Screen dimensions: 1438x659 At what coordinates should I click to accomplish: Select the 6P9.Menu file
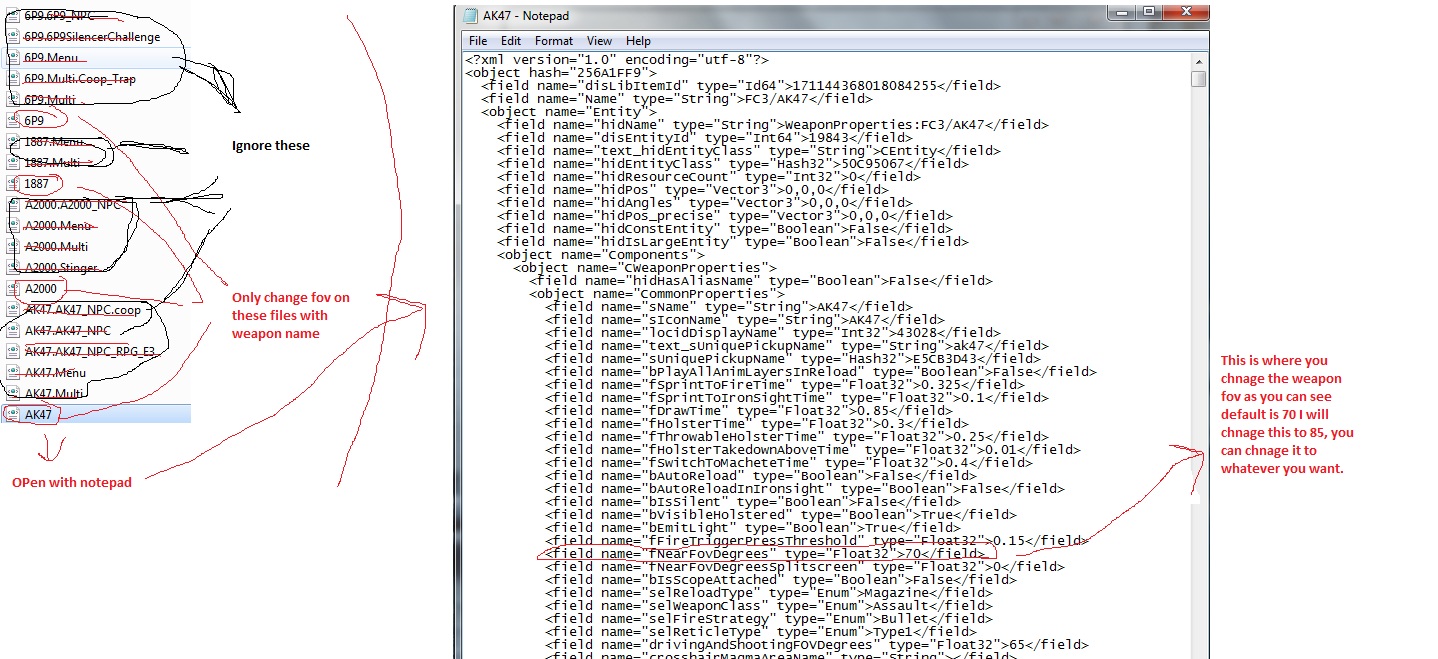[51, 58]
